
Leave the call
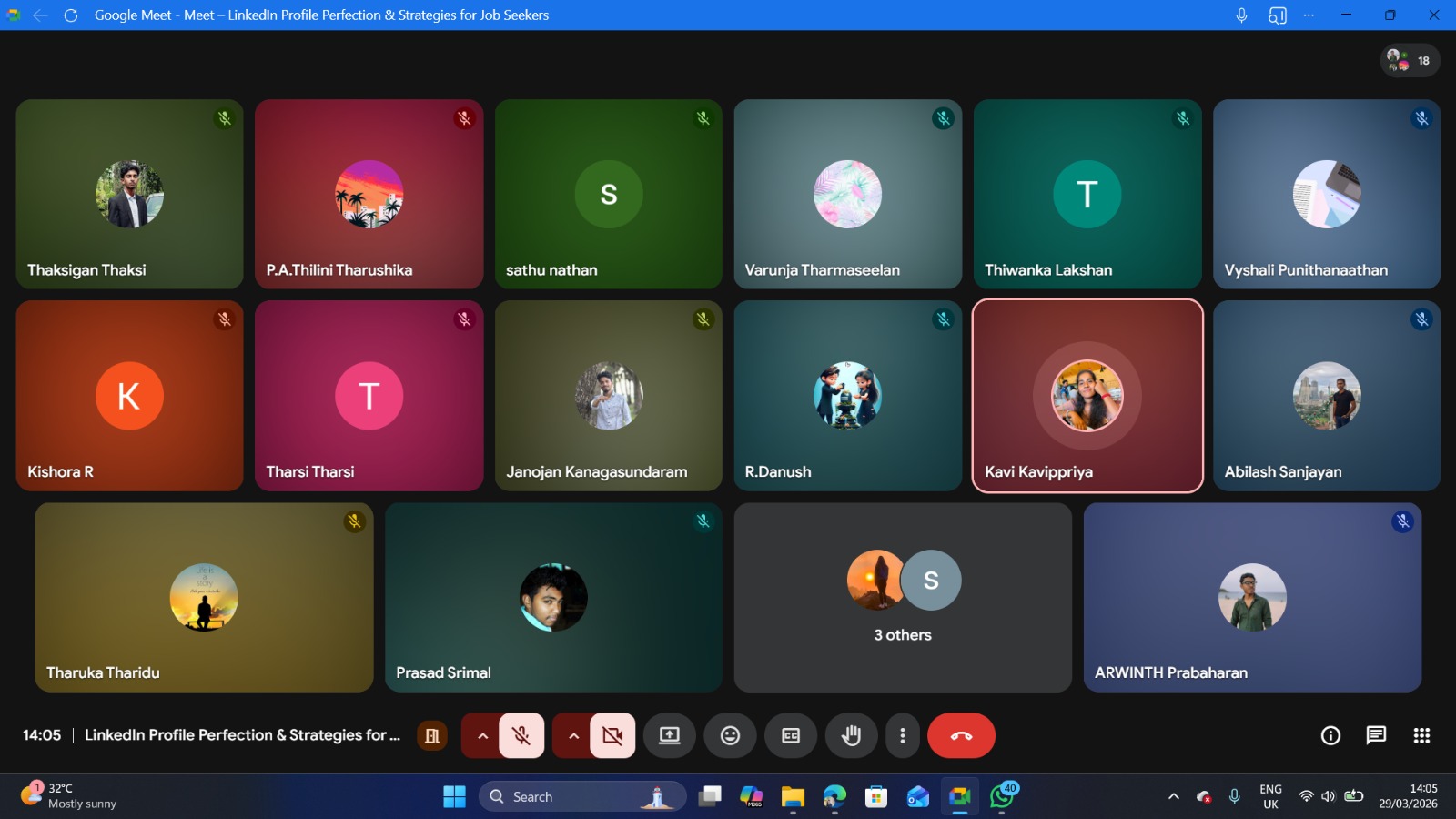click(961, 735)
